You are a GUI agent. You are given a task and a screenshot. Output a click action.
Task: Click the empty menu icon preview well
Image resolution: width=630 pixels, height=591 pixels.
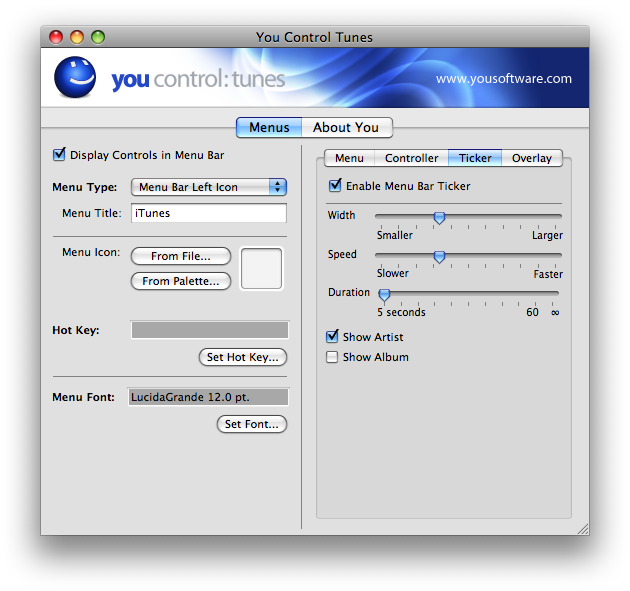[x=262, y=268]
